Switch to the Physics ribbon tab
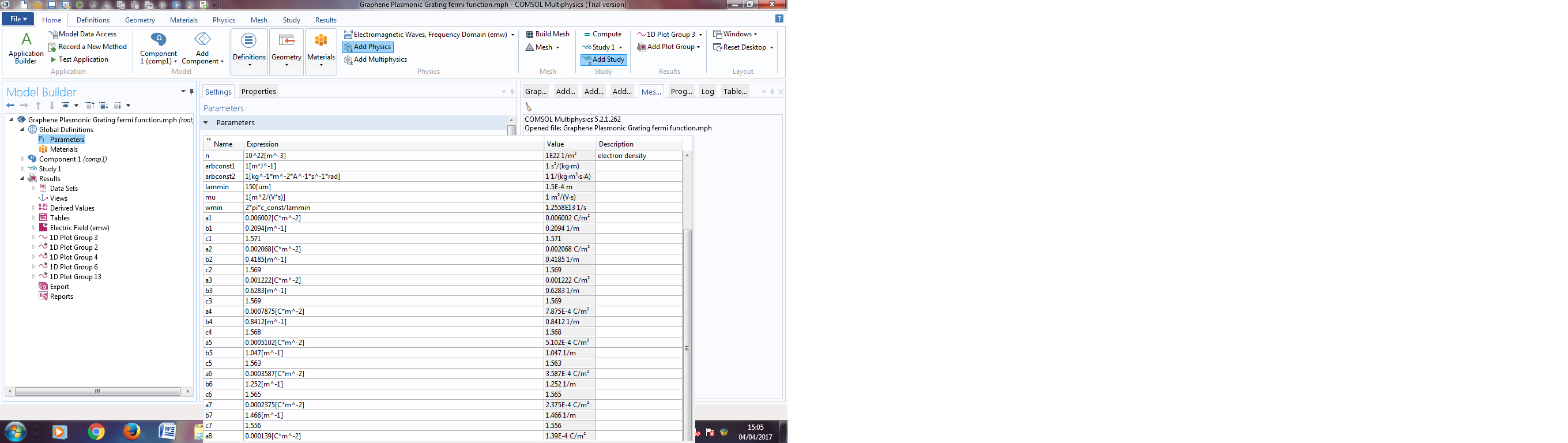Screen dimensions: 1568x443 (x=224, y=20)
